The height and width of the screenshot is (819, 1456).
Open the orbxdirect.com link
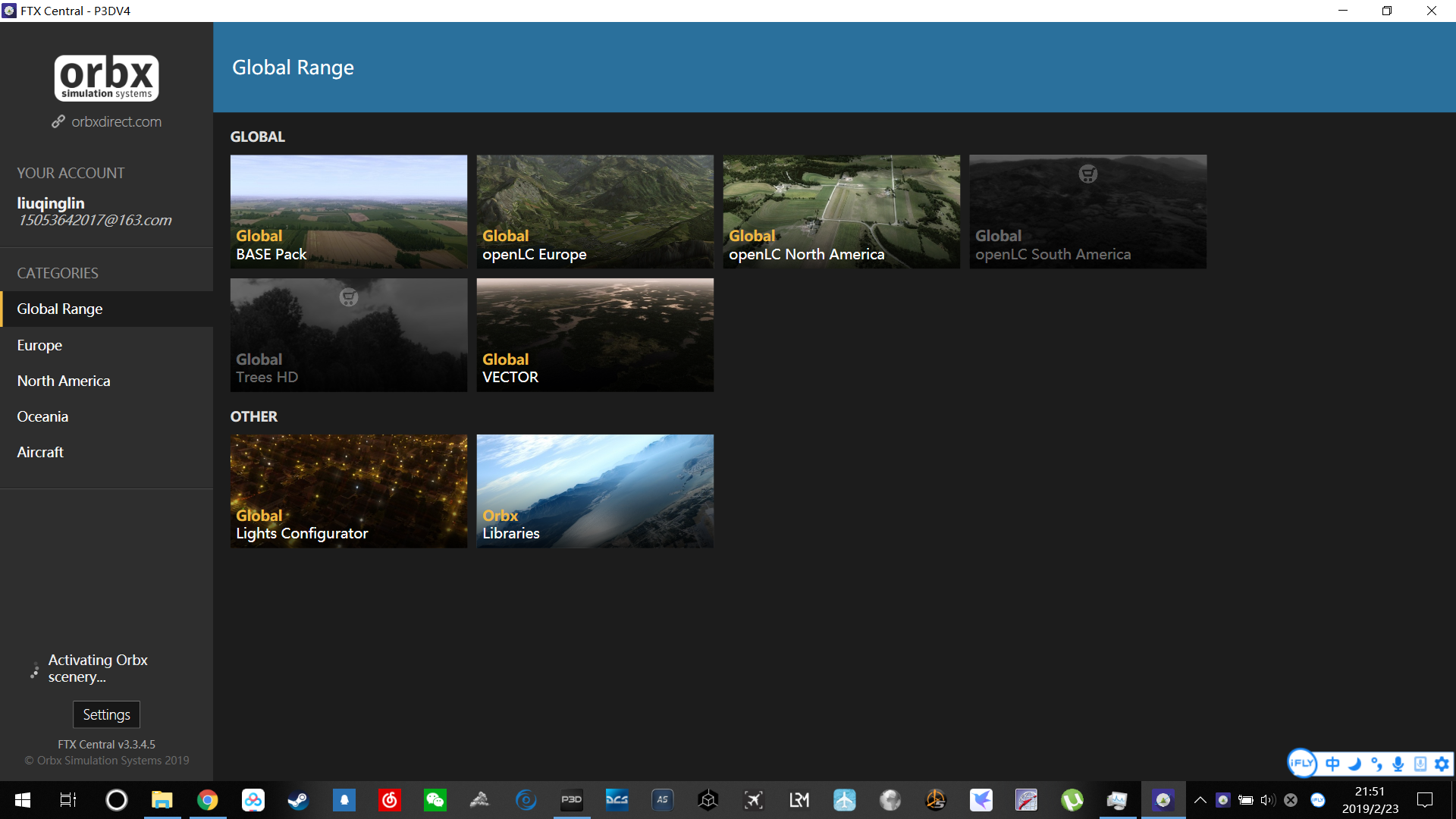(x=106, y=121)
